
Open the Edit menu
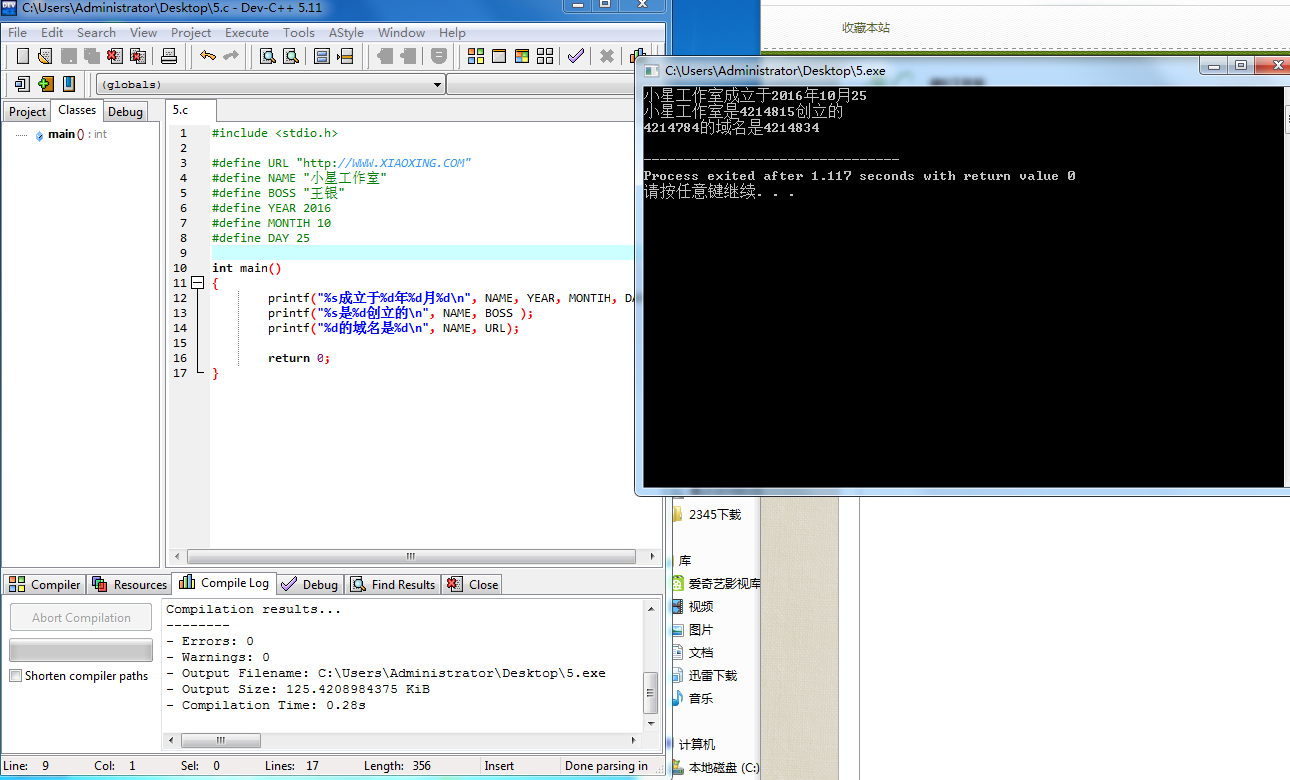coord(52,32)
